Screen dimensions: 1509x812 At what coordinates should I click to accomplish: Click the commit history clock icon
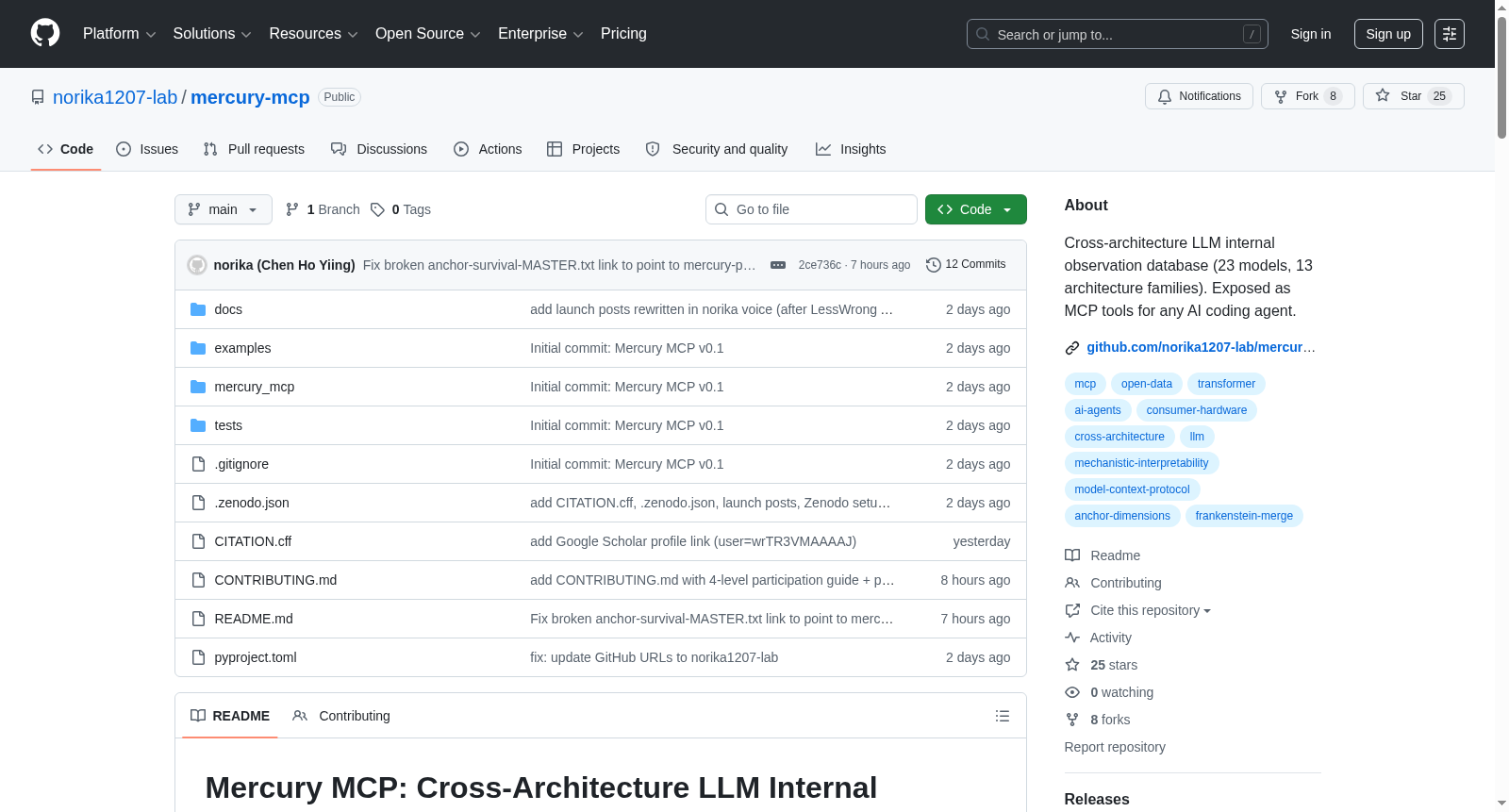[x=934, y=265]
